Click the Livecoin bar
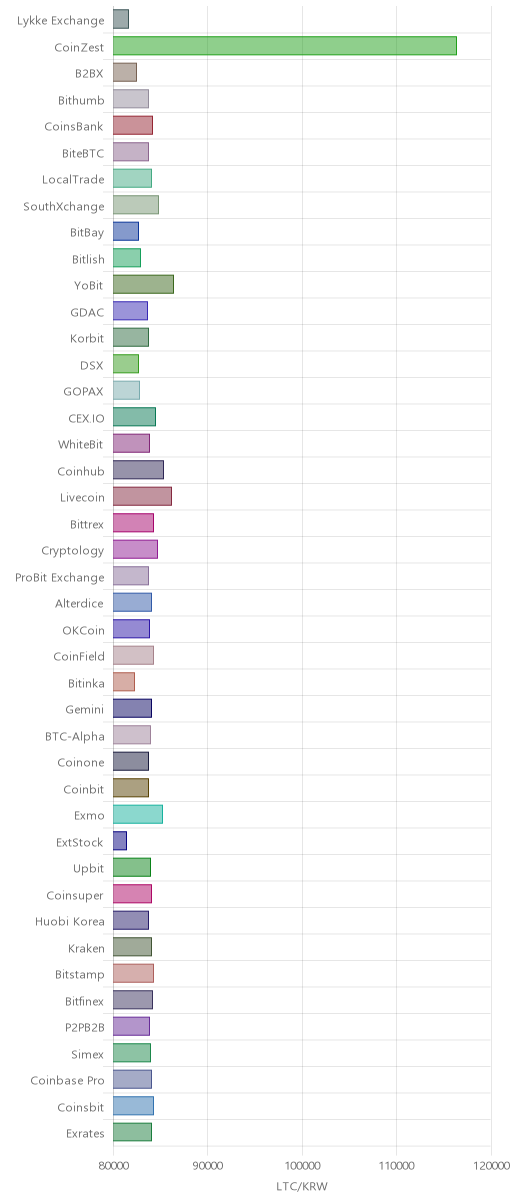This screenshot has height=1204, width=512. (142, 496)
